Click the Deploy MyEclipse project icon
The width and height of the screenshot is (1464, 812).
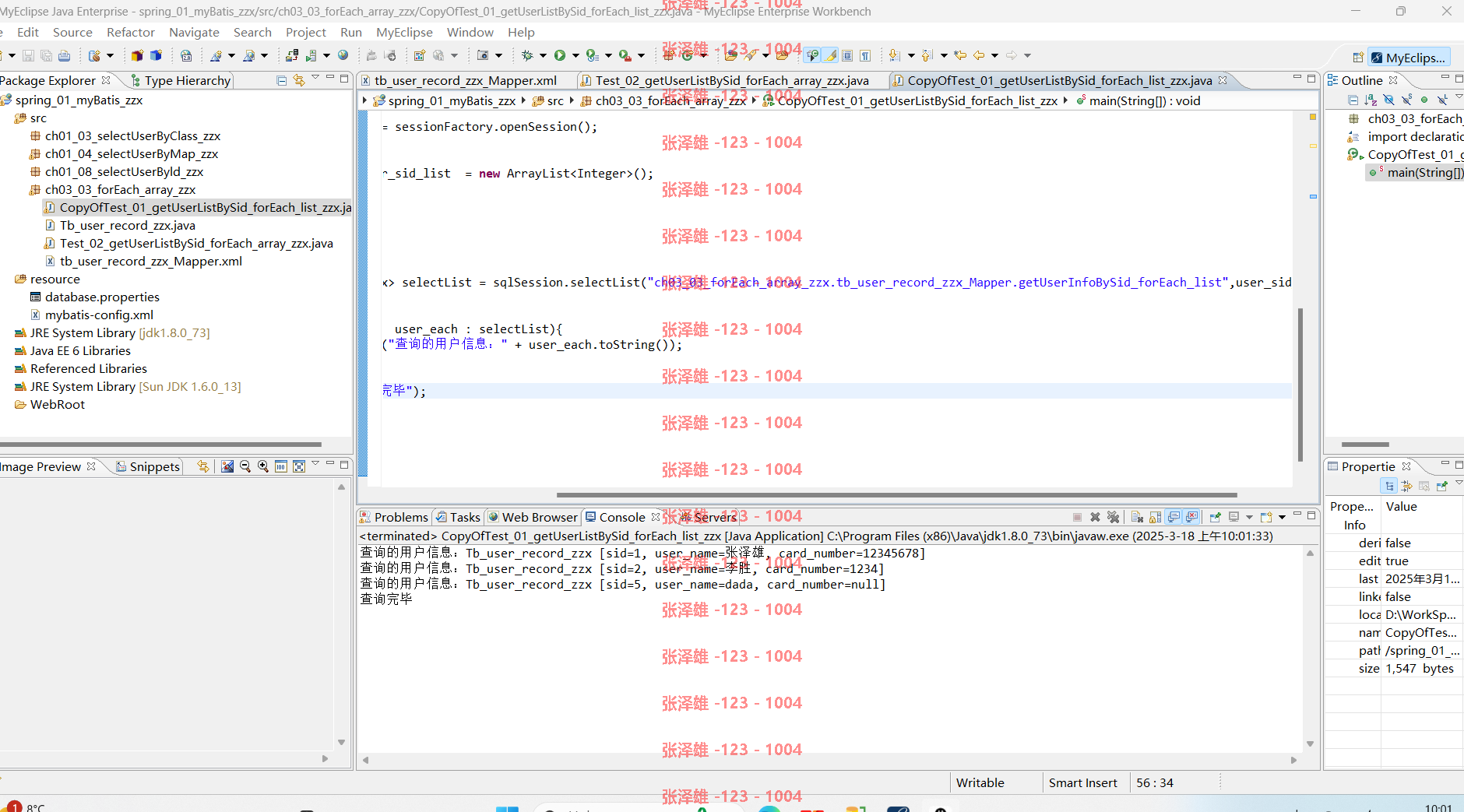point(291,55)
